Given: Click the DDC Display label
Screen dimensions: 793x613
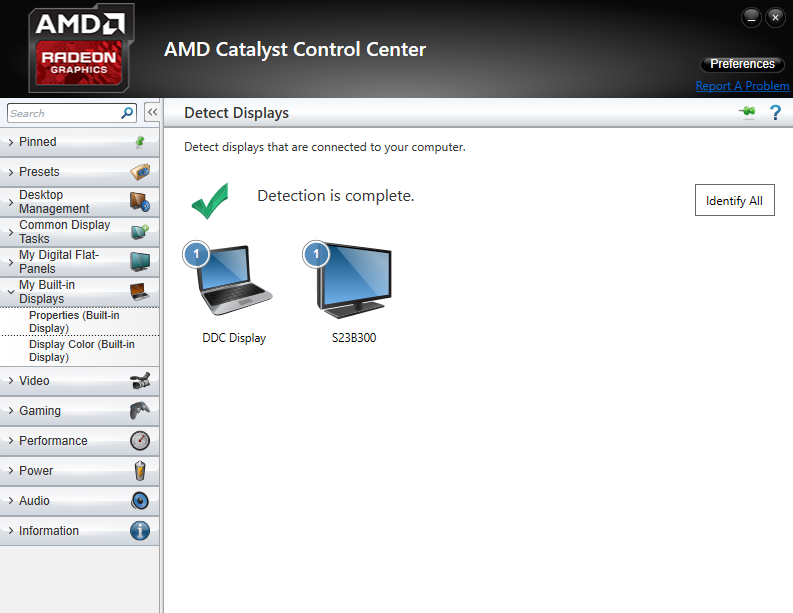Looking at the screenshot, I should (x=234, y=338).
